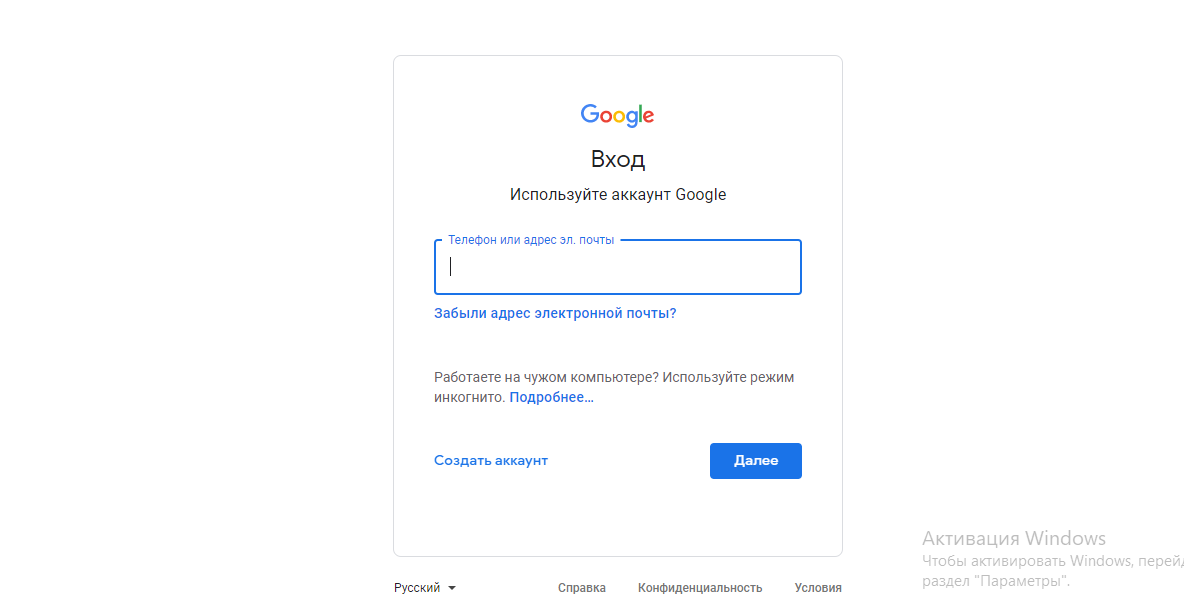Viewport: 1184px width, 606px height.
Task: Open the "Русский" language selector
Action: (x=418, y=588)
